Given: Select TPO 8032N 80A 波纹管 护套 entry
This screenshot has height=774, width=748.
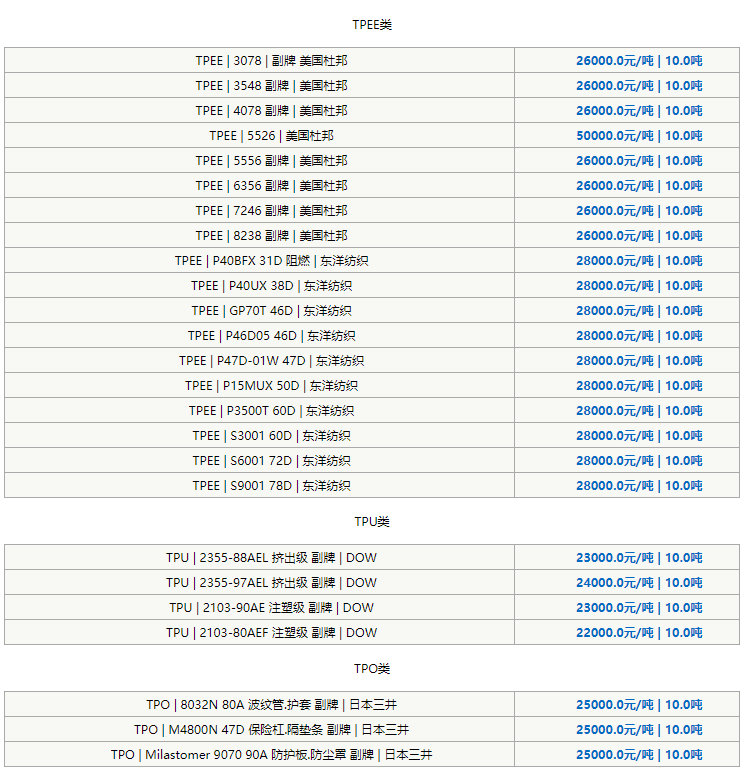Looking at the screenshot, I should [271, 705].
